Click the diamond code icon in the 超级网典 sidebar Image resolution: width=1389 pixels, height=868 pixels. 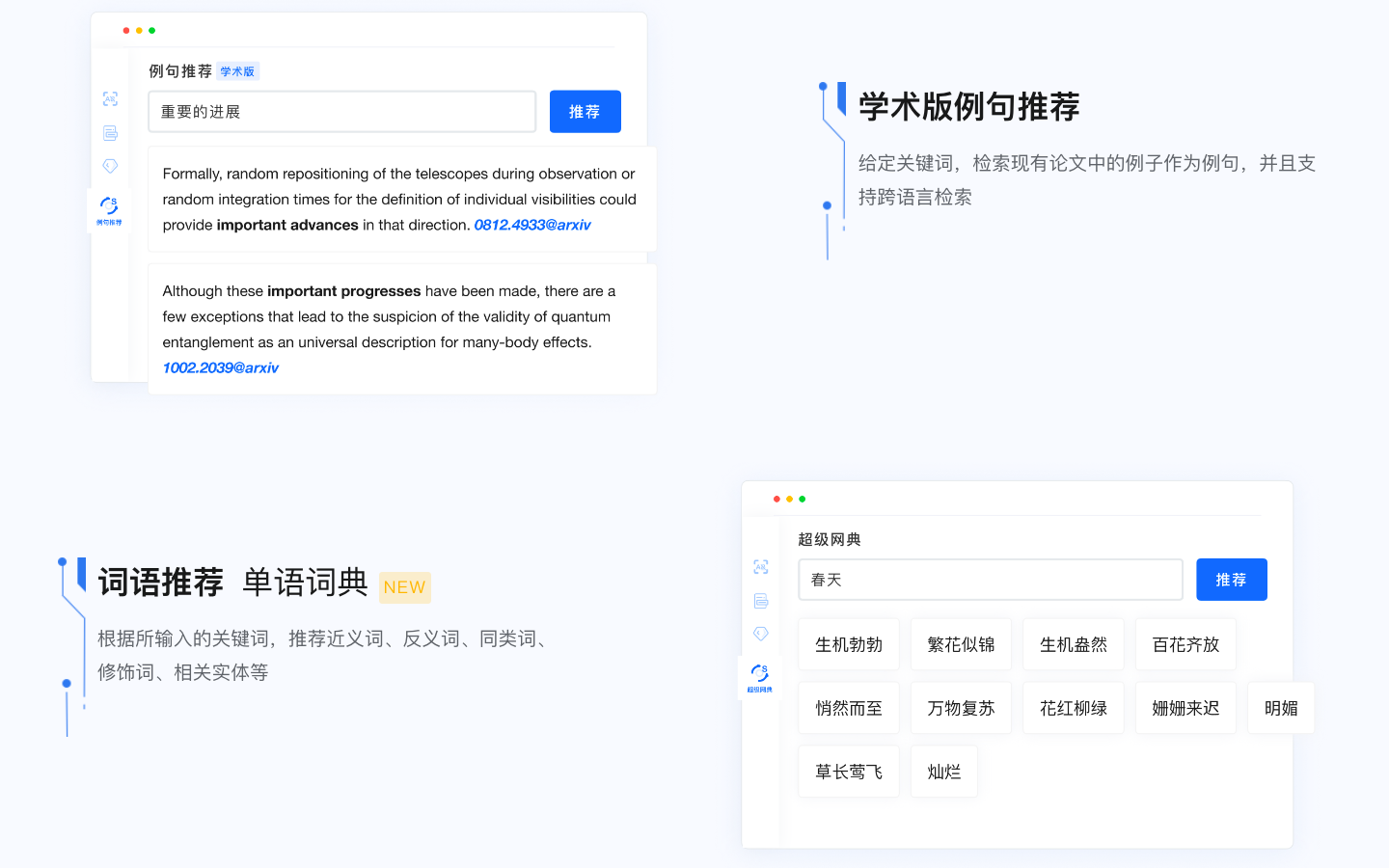coord(761,634)
